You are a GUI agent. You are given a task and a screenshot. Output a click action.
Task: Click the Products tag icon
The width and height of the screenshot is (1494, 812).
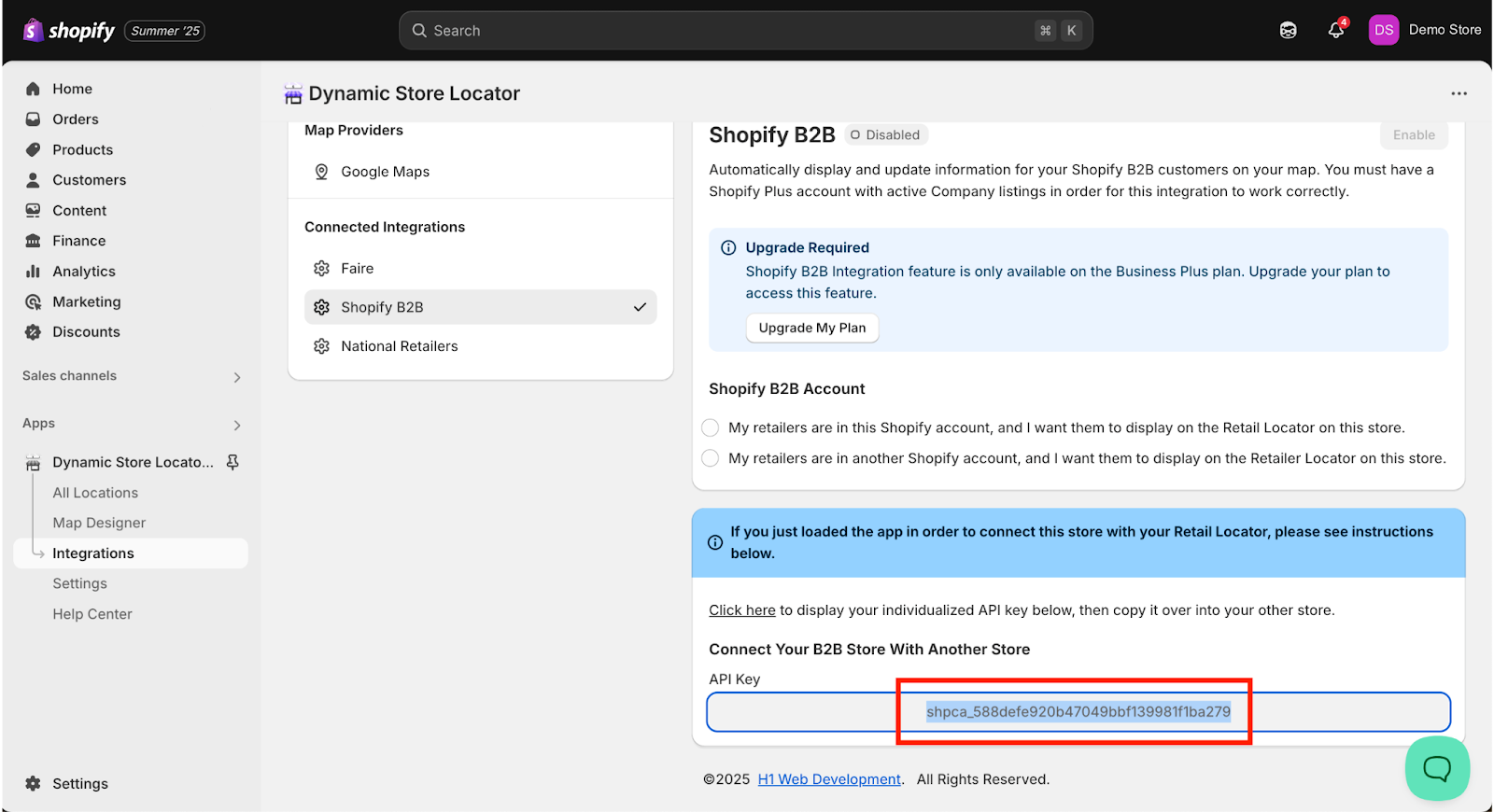34,149
